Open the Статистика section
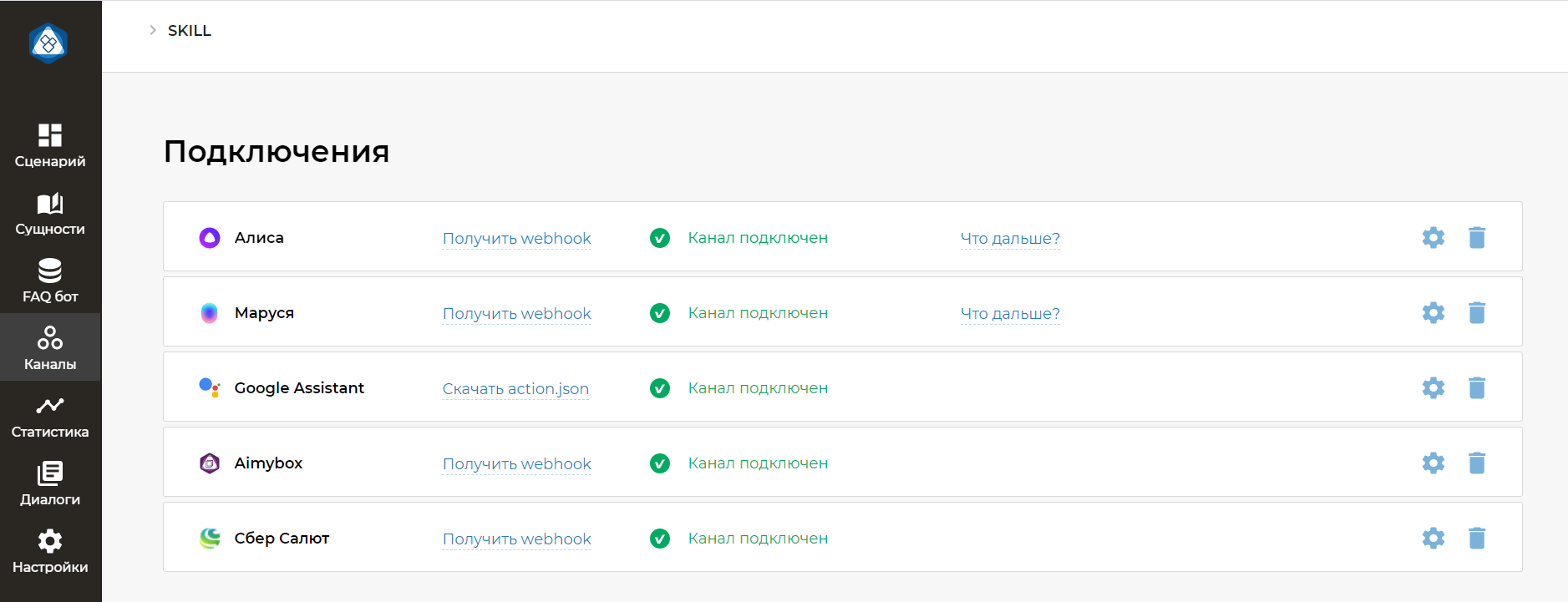Image resolution: width=1568 pixels, height=602 pixels. click(50, 416)
